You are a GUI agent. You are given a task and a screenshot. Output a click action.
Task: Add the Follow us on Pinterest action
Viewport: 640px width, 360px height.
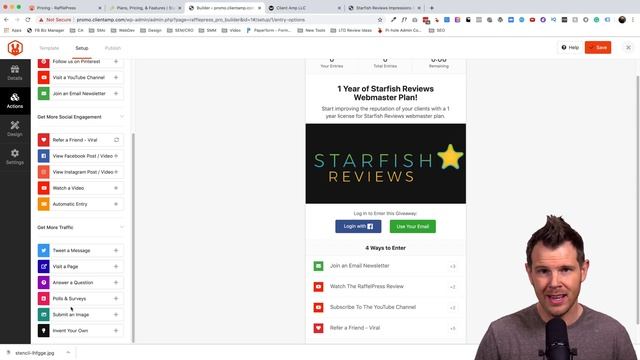pyautogui.click(x=116, y=61)
